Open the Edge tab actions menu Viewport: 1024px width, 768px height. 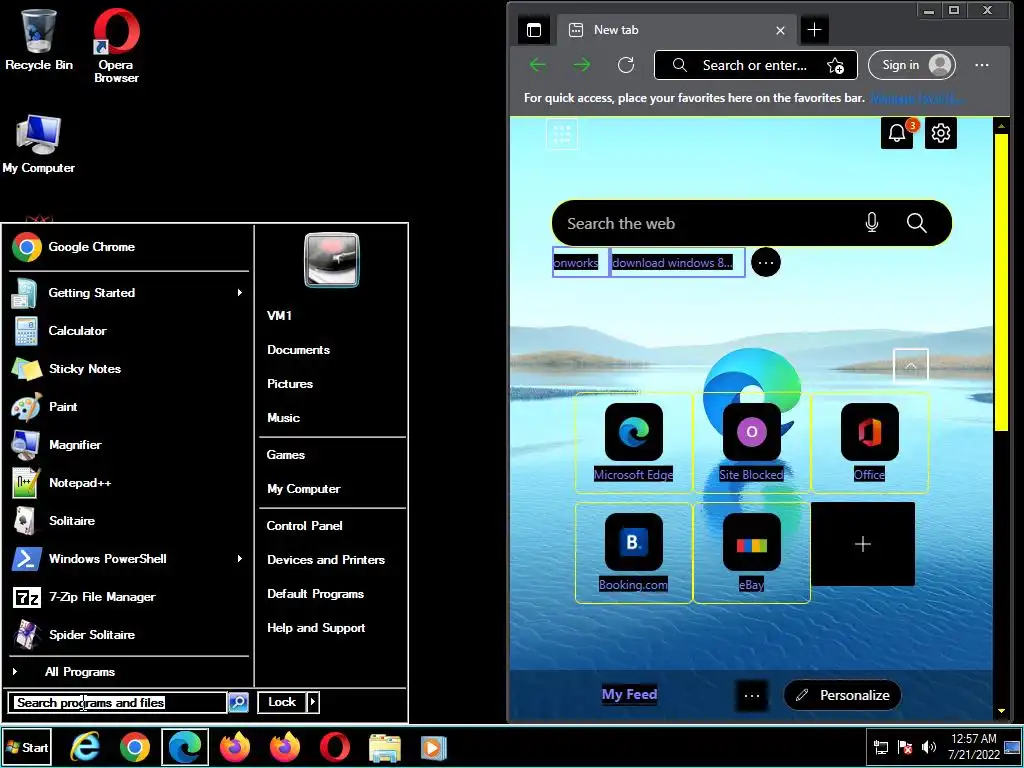click(534, 30)
